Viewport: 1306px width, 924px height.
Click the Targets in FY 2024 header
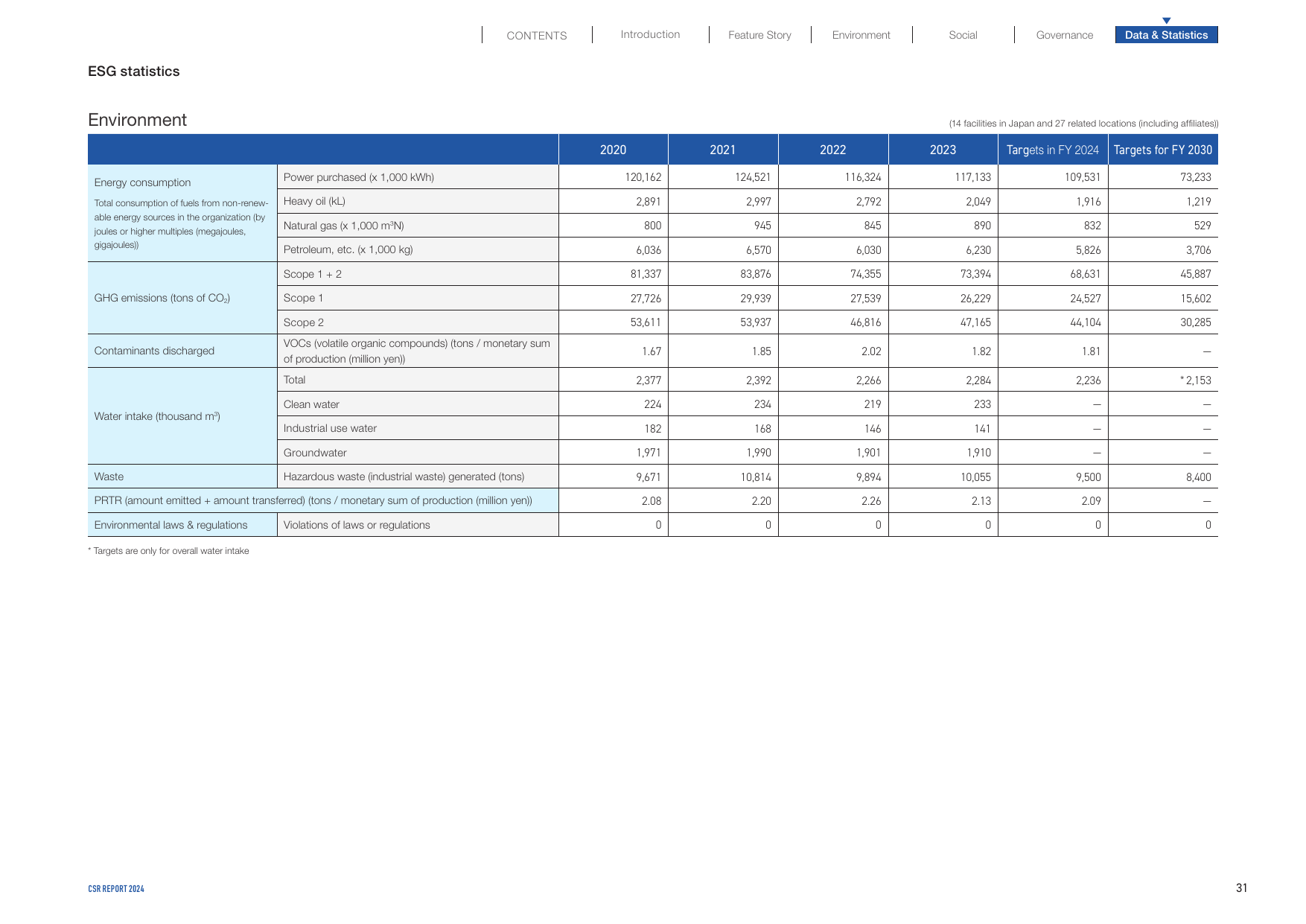pos(1053,150)
